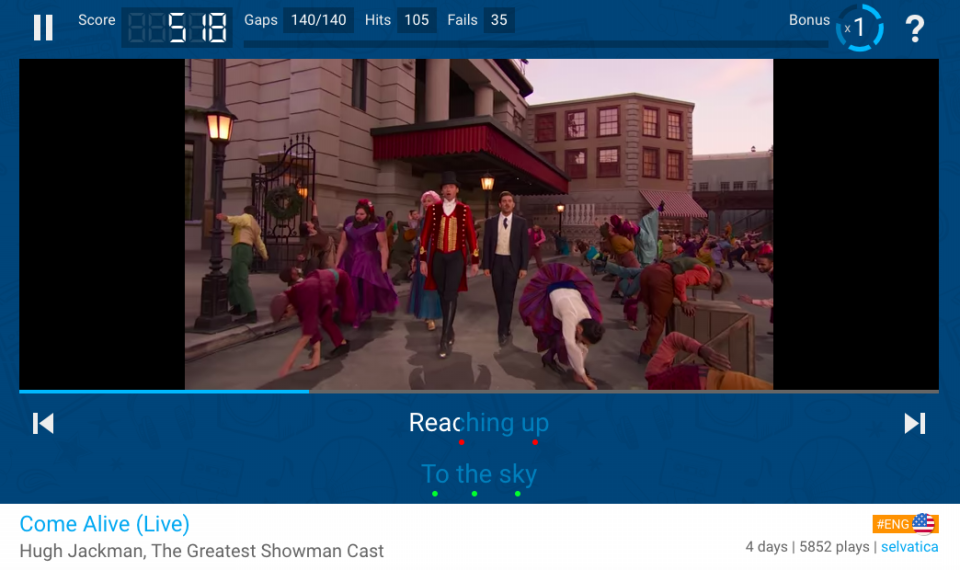Open the selvatica user profile link
960x570 pixels.
click(x=909, y=547)
